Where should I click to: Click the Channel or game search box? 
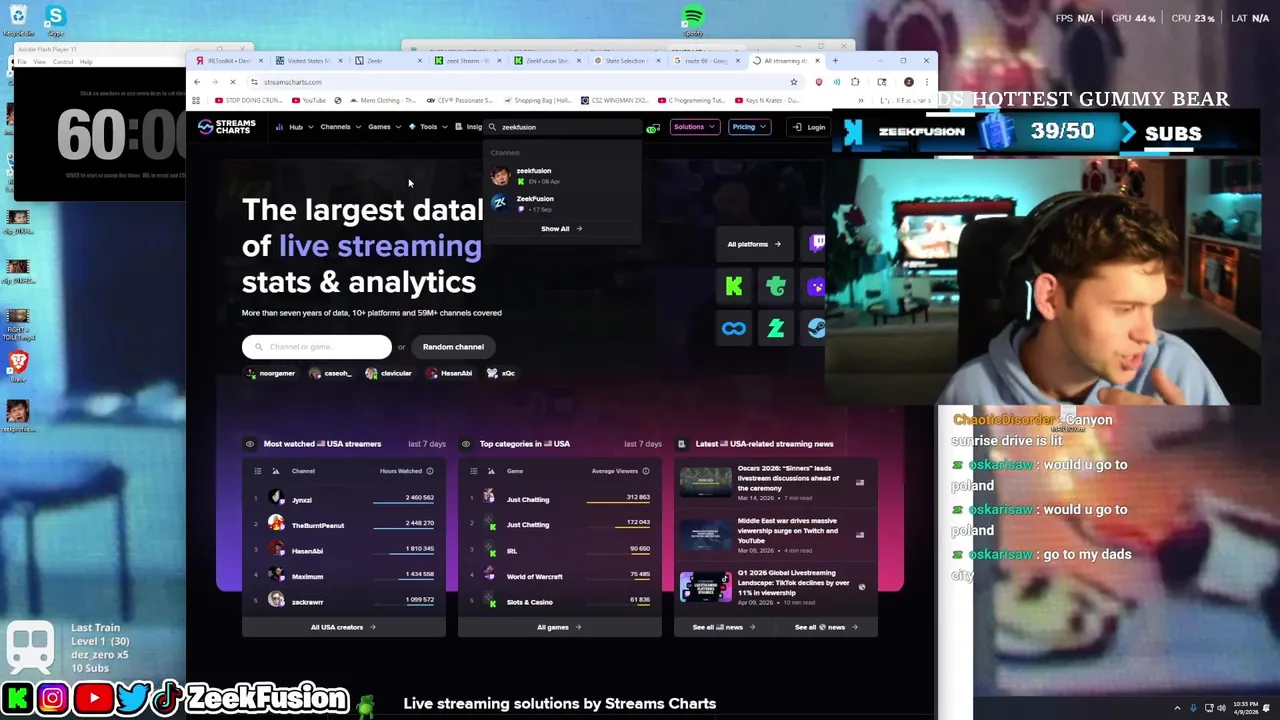[x=316, y=347]
